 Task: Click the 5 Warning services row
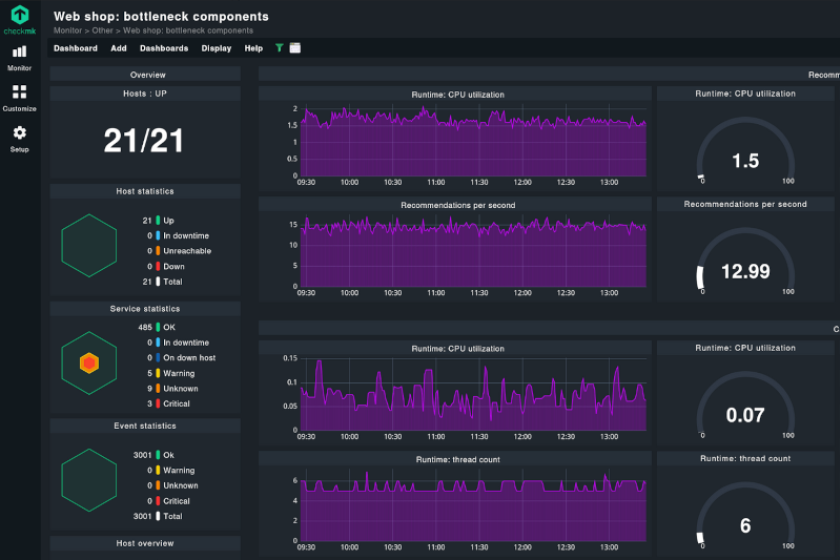171,373
